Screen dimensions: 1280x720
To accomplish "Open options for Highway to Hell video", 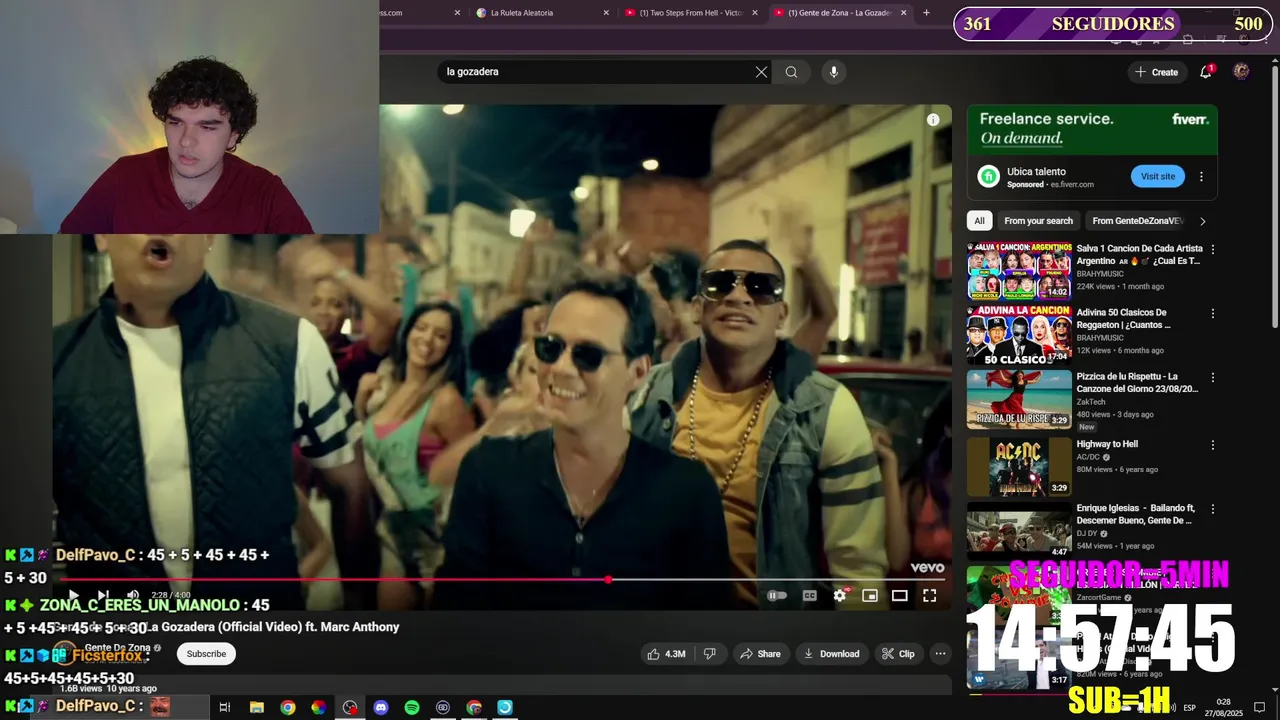I will click(x=1213, y=445).
